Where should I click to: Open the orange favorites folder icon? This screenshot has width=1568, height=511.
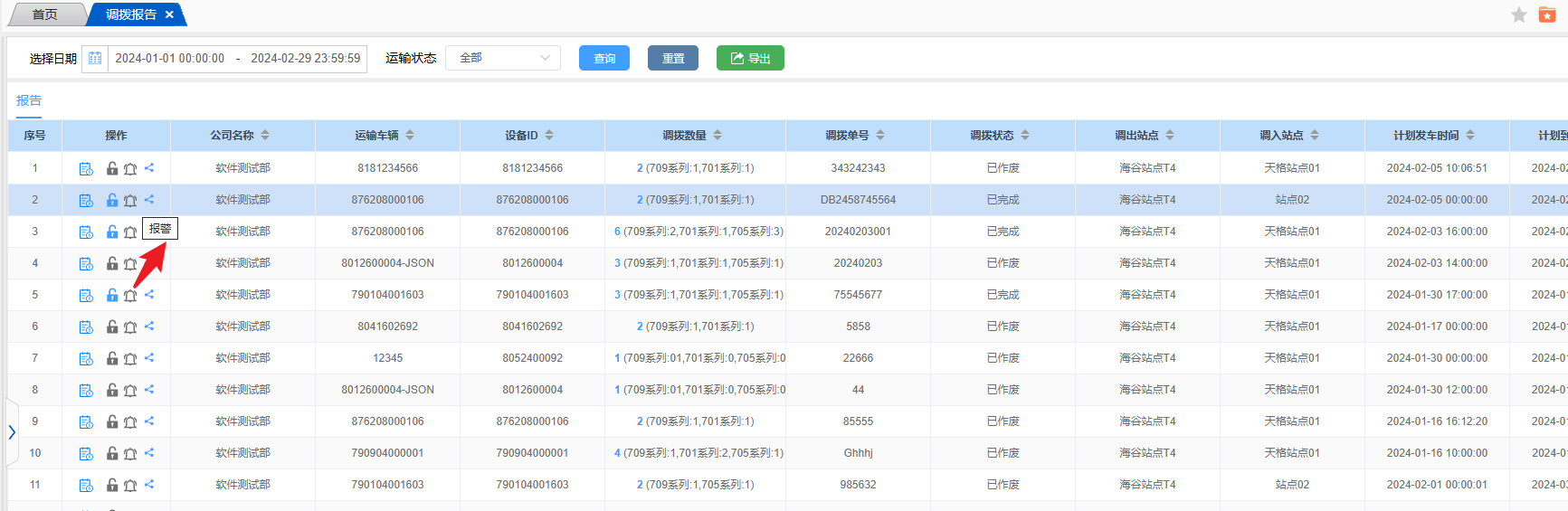point(1547,14)
